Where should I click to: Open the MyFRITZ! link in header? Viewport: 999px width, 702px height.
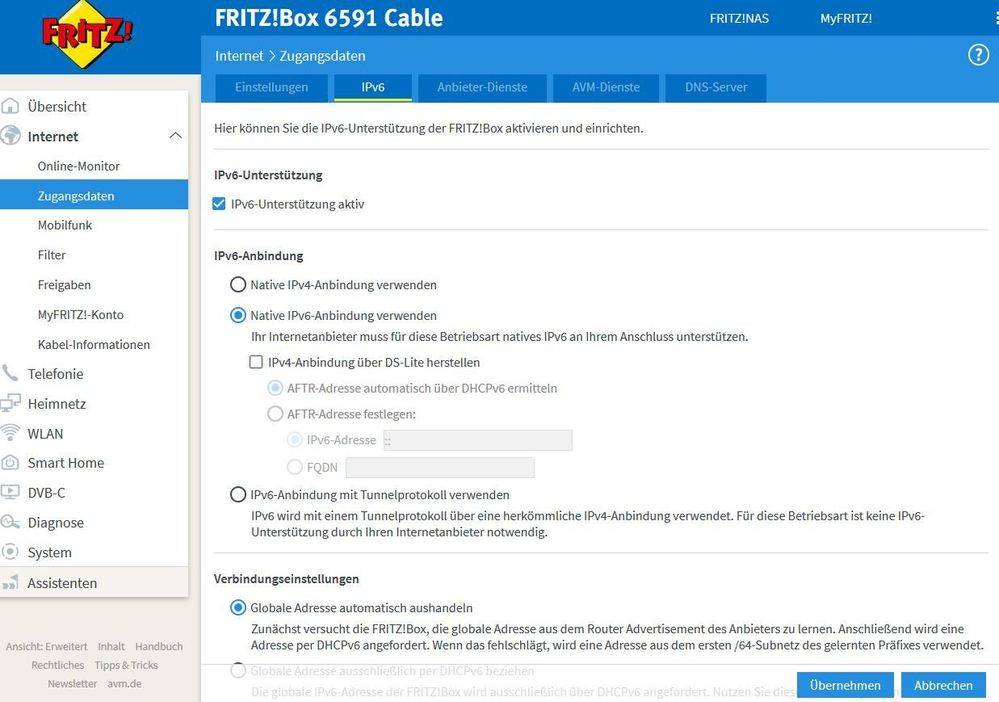tap(846, 18)
